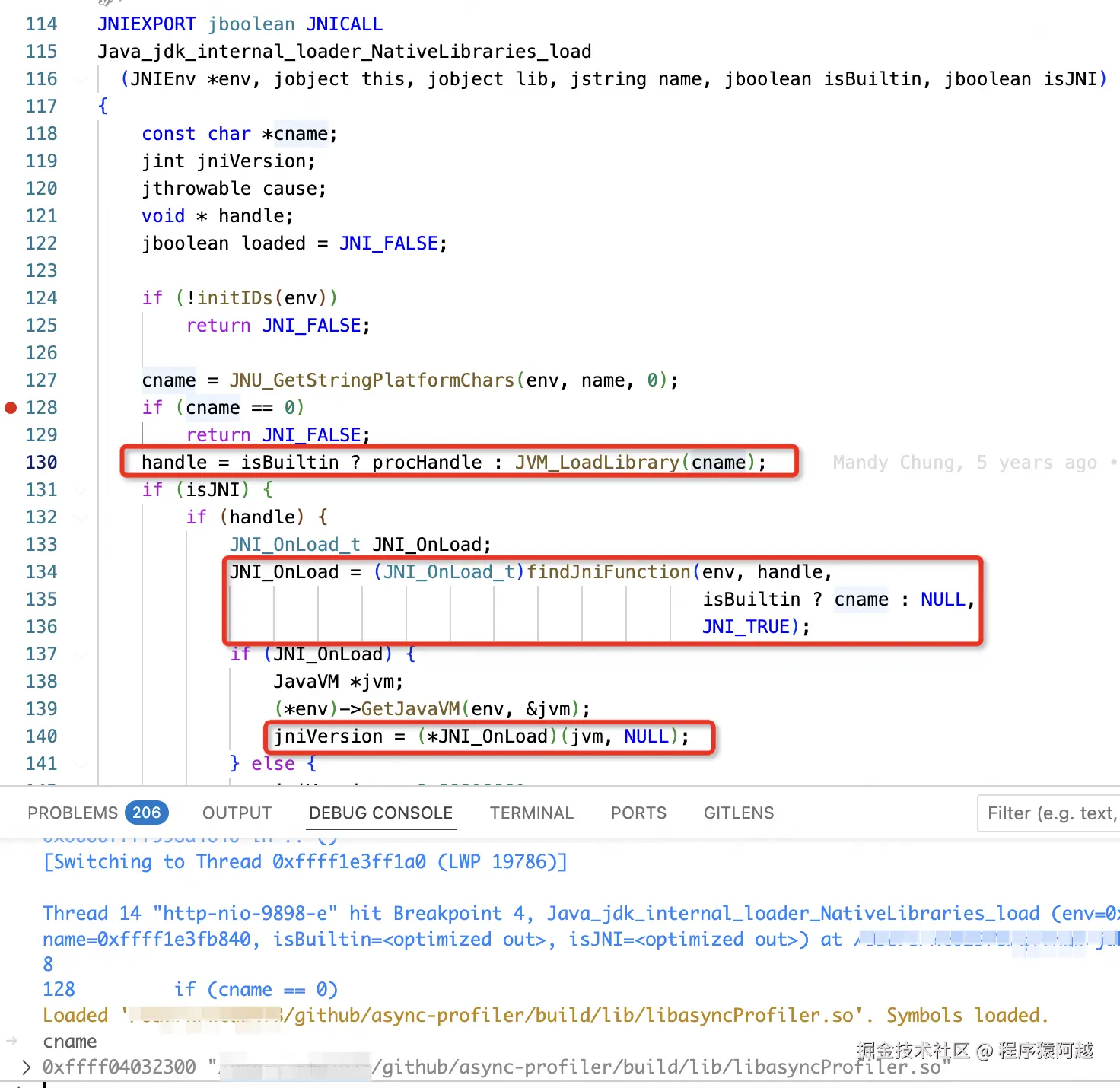
Task: Collapse the 'if (handle)' block at line 132
Action: pos(81,517)
